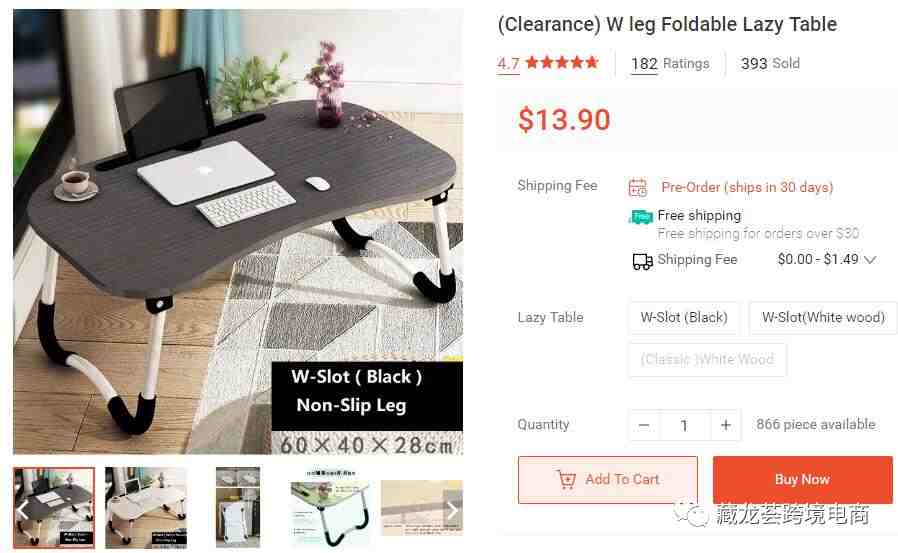This screenshot has width=898, height=553.
Task: Click the next thumbnail arrow
Action: tap(452, 509)
